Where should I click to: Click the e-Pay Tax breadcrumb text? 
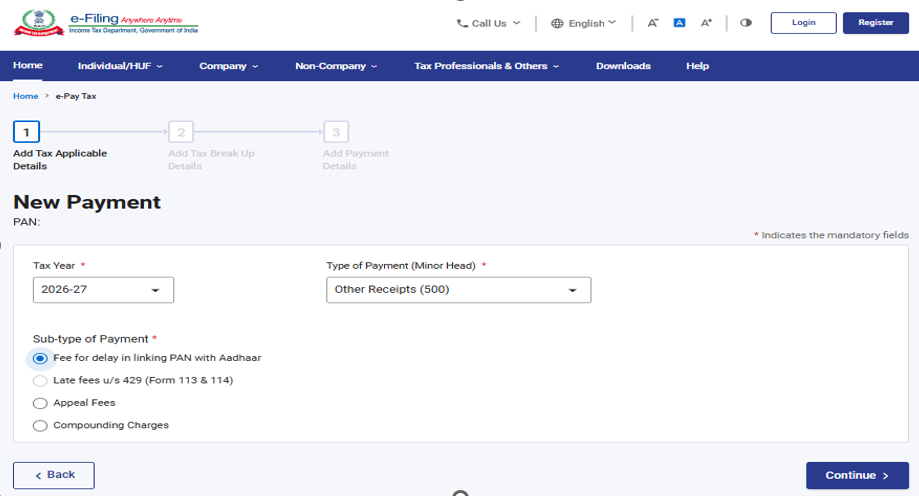coord(76,96)
